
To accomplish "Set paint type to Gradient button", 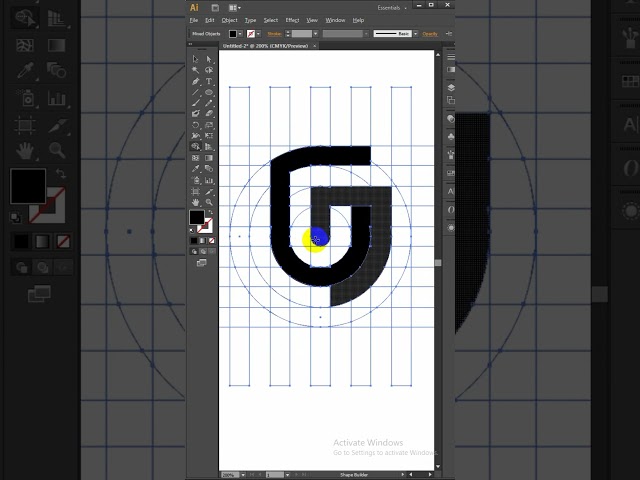I will click(203, 241).
